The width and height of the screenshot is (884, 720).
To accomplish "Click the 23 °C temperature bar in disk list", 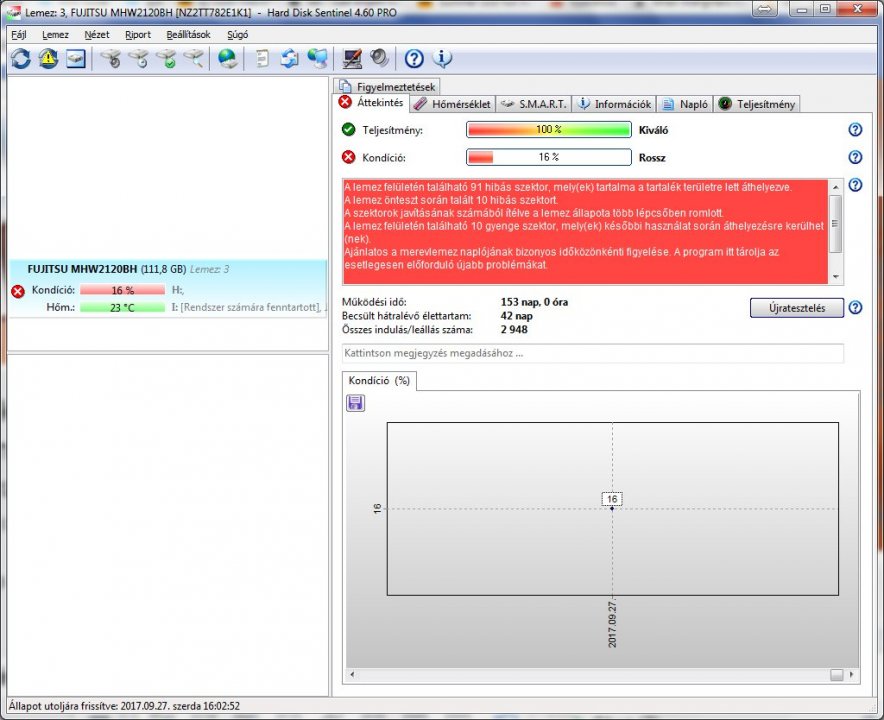I will tap(122, 308).
